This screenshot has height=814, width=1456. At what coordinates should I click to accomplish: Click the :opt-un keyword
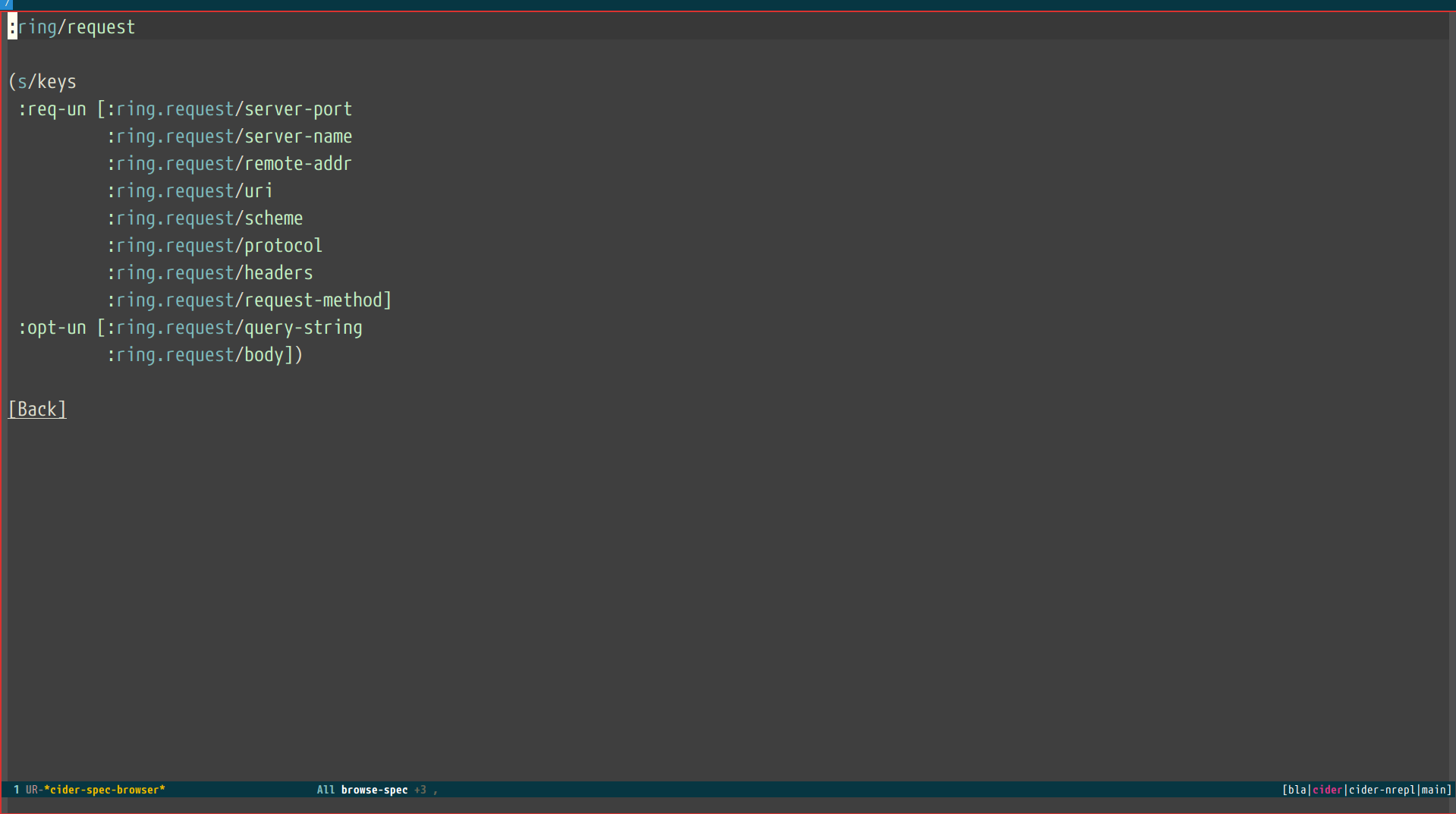52,328
